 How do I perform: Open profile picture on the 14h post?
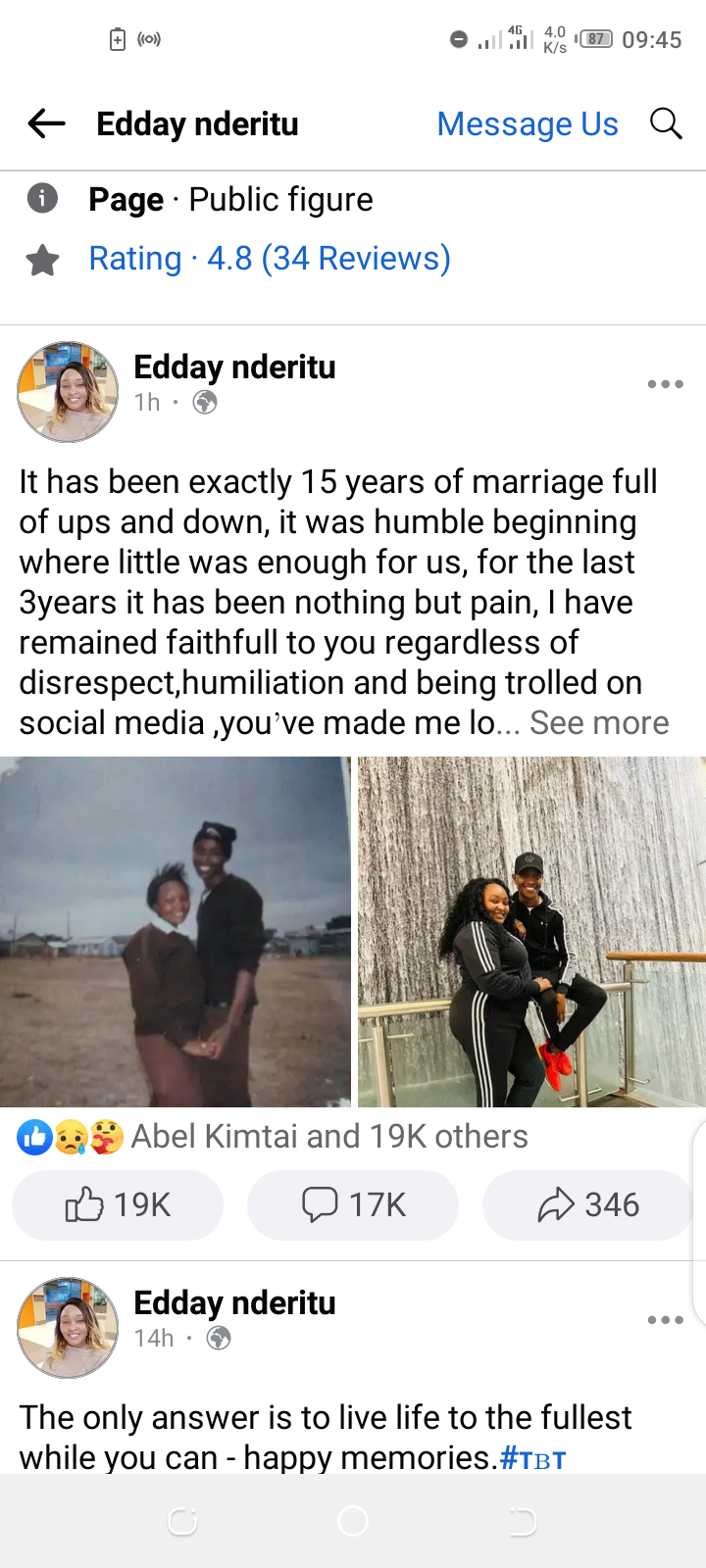coord(68,1327)
